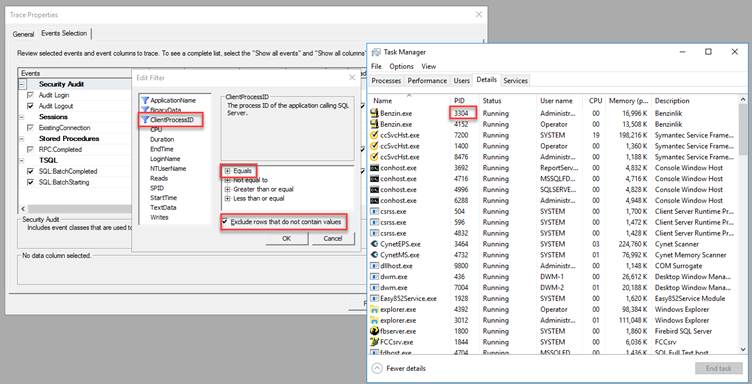Click the filter icon next to ApplicationName
The height and width of the screenshot is (384, 752).
[145, 101]
